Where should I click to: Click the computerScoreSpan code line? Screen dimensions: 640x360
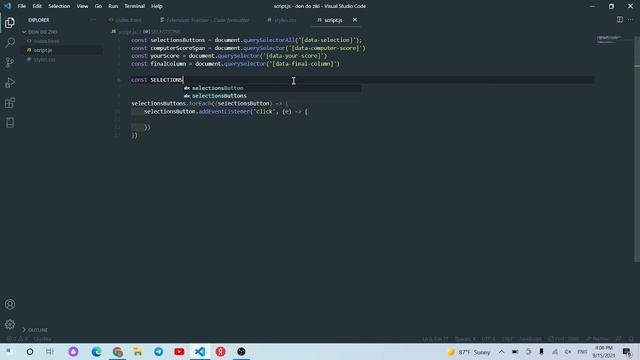248,48
